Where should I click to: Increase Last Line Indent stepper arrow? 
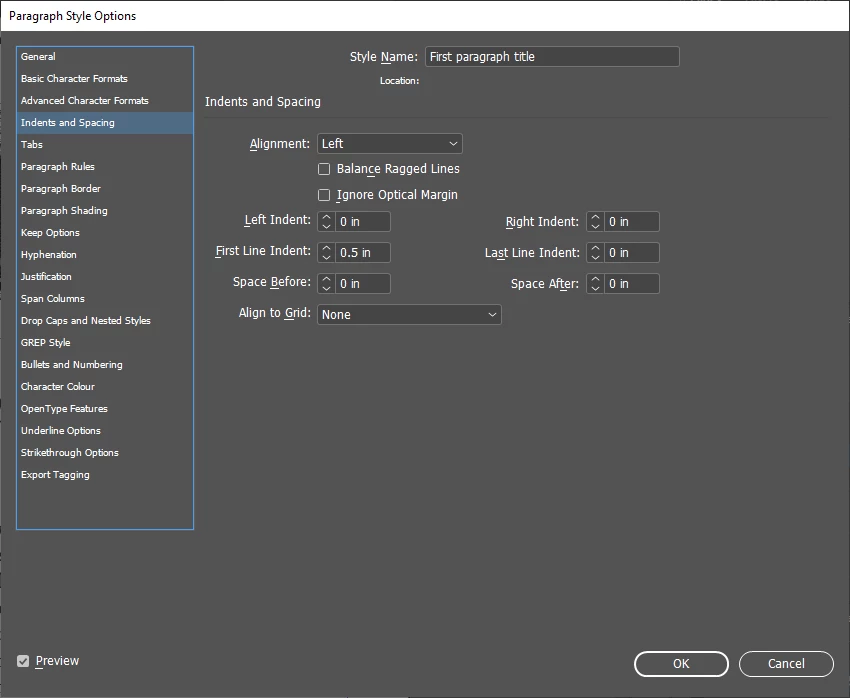pos(595,248)
